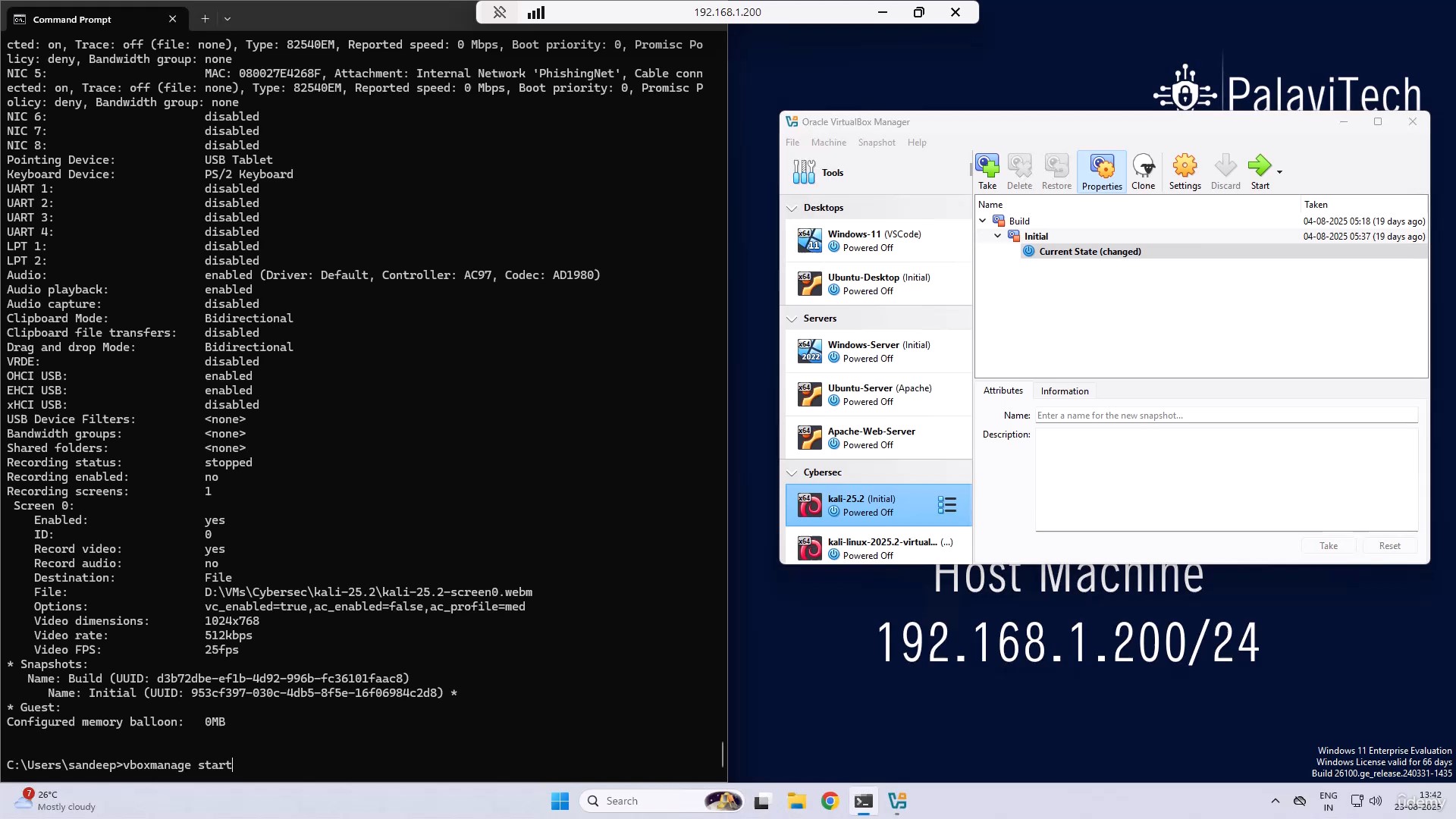Image resolution: width=1456 pixels, height=819 pixels.
Task: Open snapshot Properties from the toolbar
Action: [x=1102, y=171]
